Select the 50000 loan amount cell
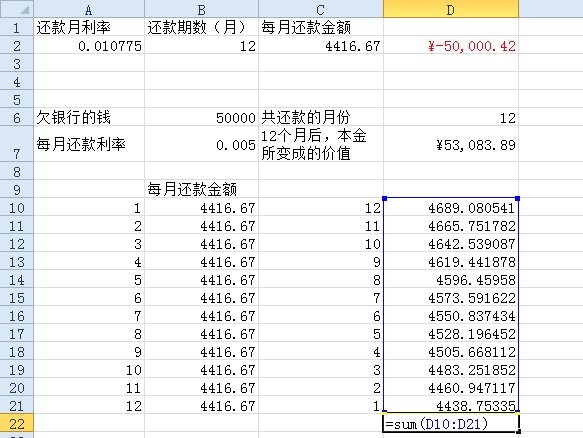 coord(202,117)
